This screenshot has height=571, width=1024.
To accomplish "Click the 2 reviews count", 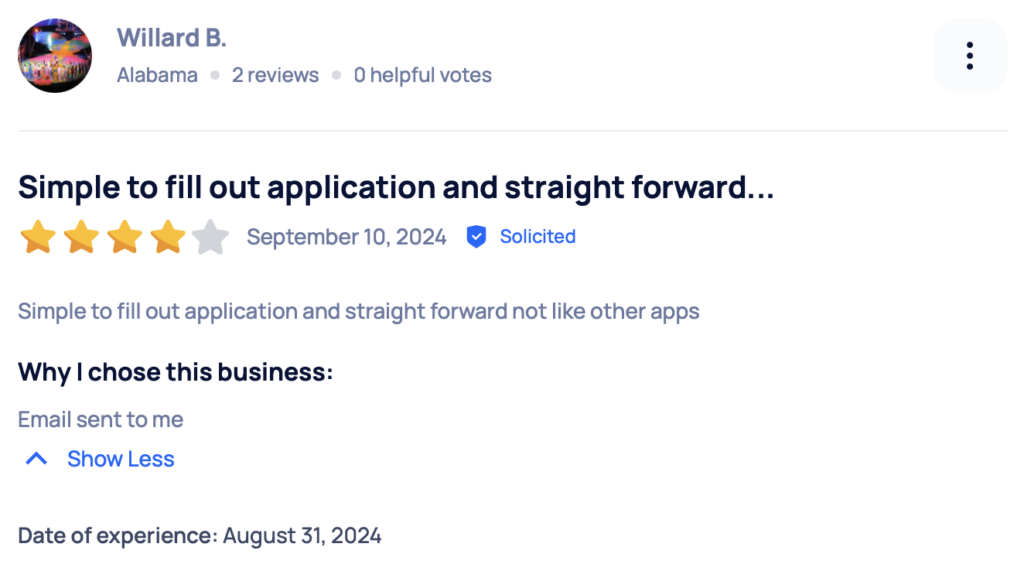I will tap(275, 75).
